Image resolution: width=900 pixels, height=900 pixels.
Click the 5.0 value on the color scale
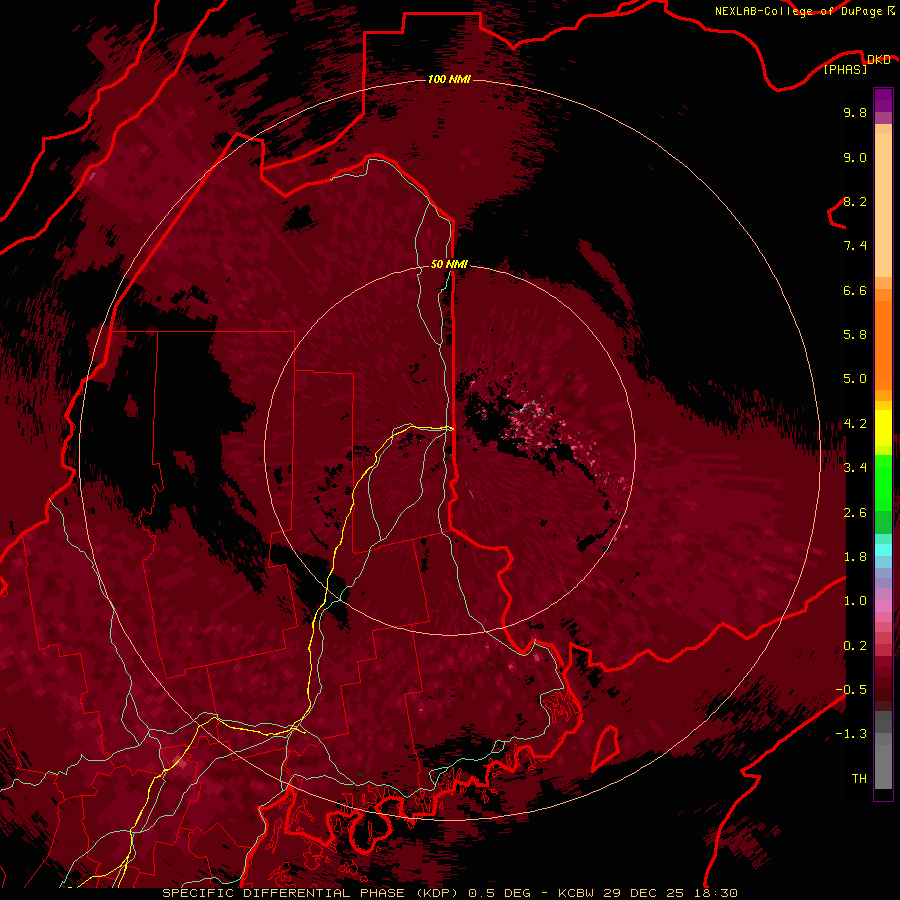click(855, 379)
